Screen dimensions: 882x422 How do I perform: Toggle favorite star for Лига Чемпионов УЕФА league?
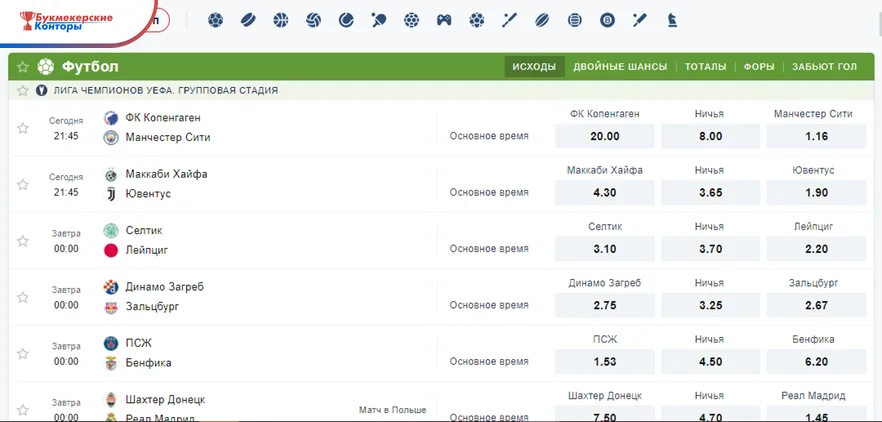tap(22, 90)
